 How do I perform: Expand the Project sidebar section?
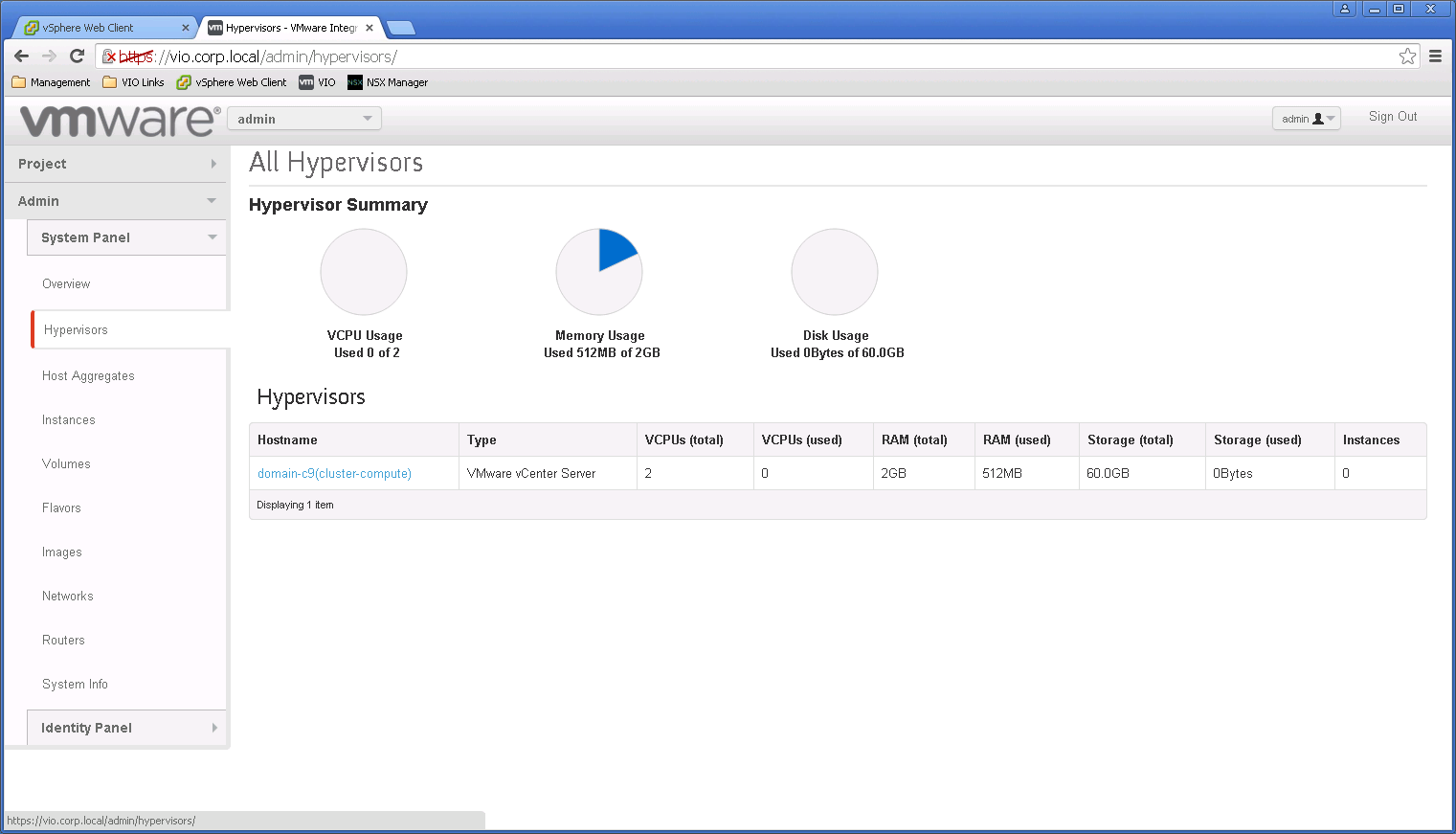click(116, 164)
